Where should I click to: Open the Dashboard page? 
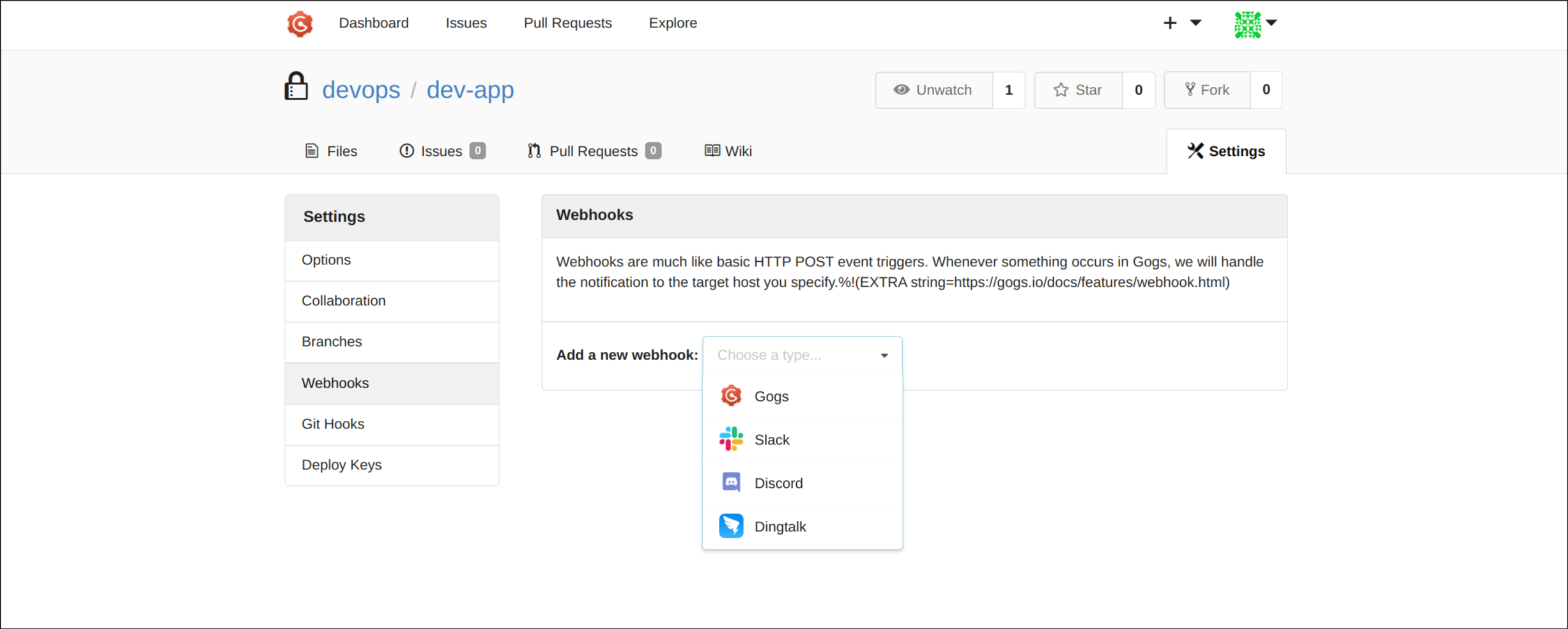374,23
